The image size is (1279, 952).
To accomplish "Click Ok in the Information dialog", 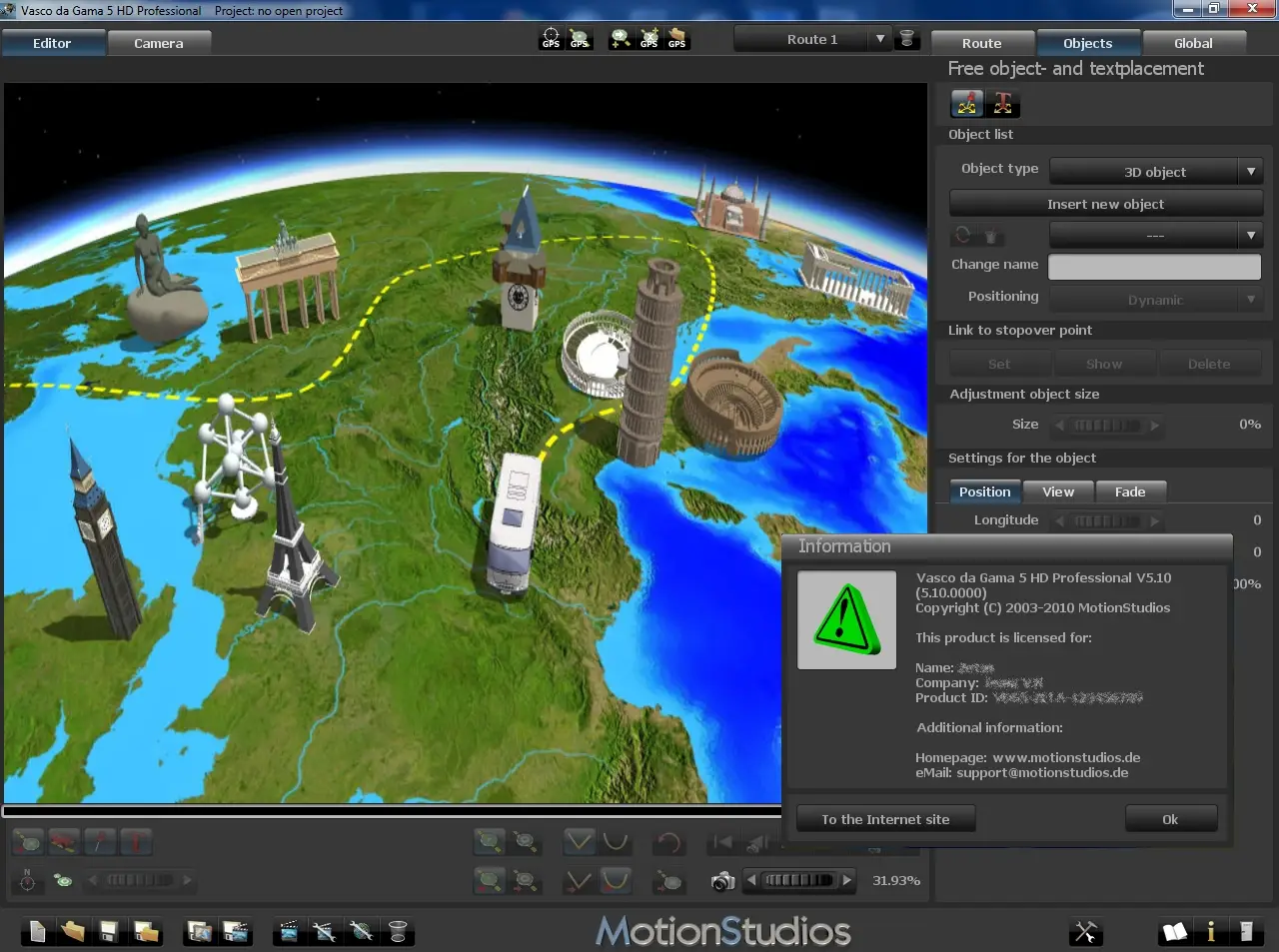I will click(1170, 819).
